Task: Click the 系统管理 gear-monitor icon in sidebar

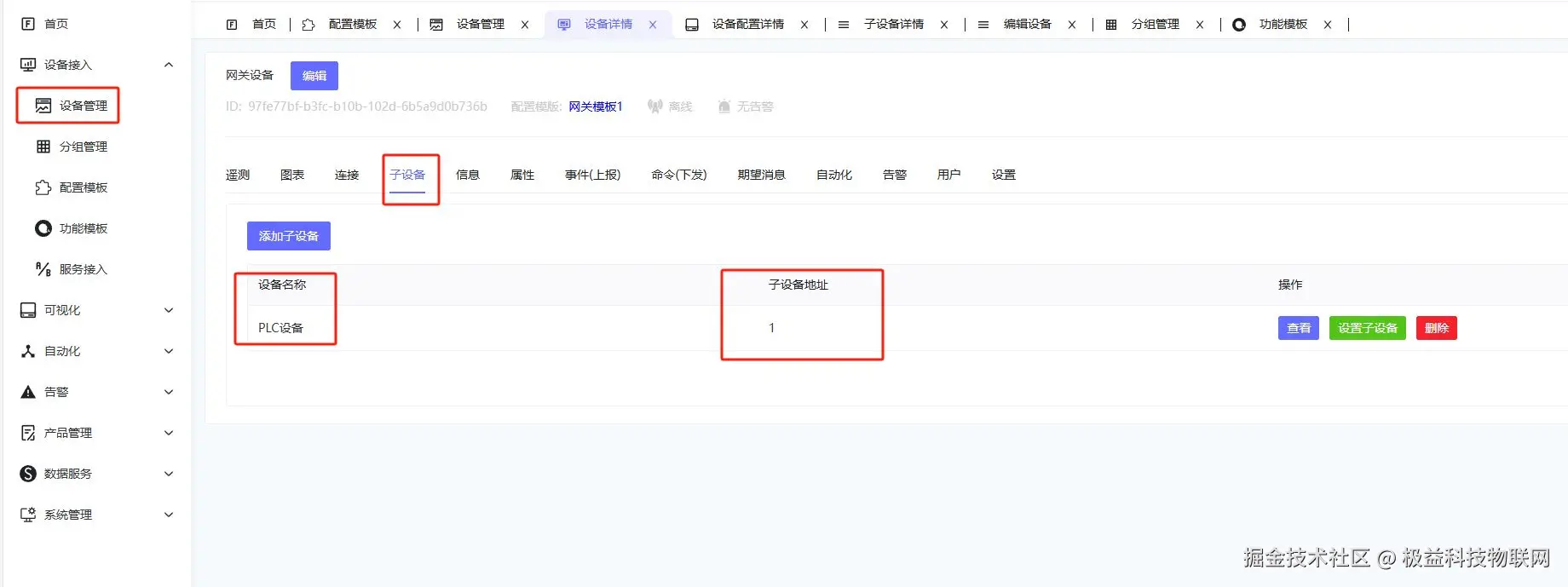Action: pos(28,515)
